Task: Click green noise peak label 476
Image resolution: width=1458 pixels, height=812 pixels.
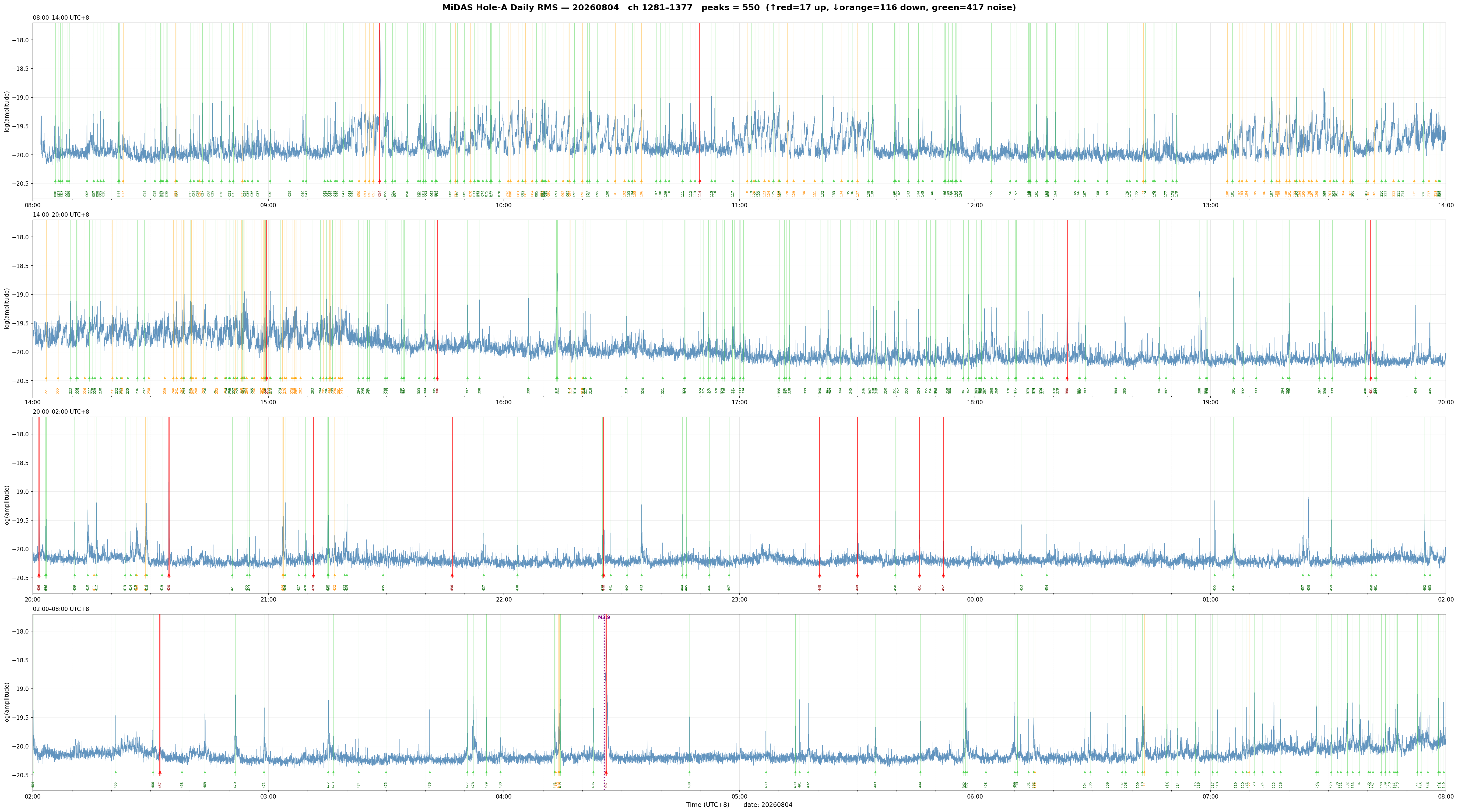Action: point(430,785)
